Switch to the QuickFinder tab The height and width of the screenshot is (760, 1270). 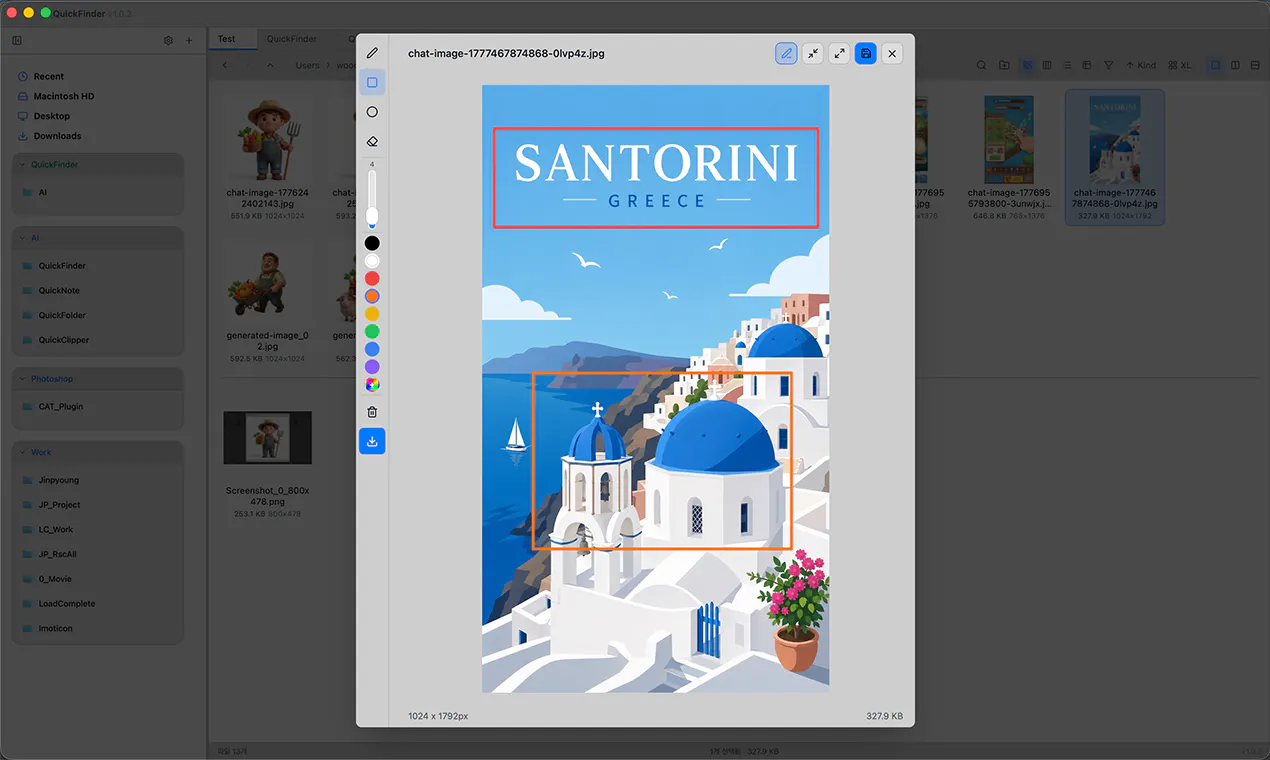coord(292,39)
